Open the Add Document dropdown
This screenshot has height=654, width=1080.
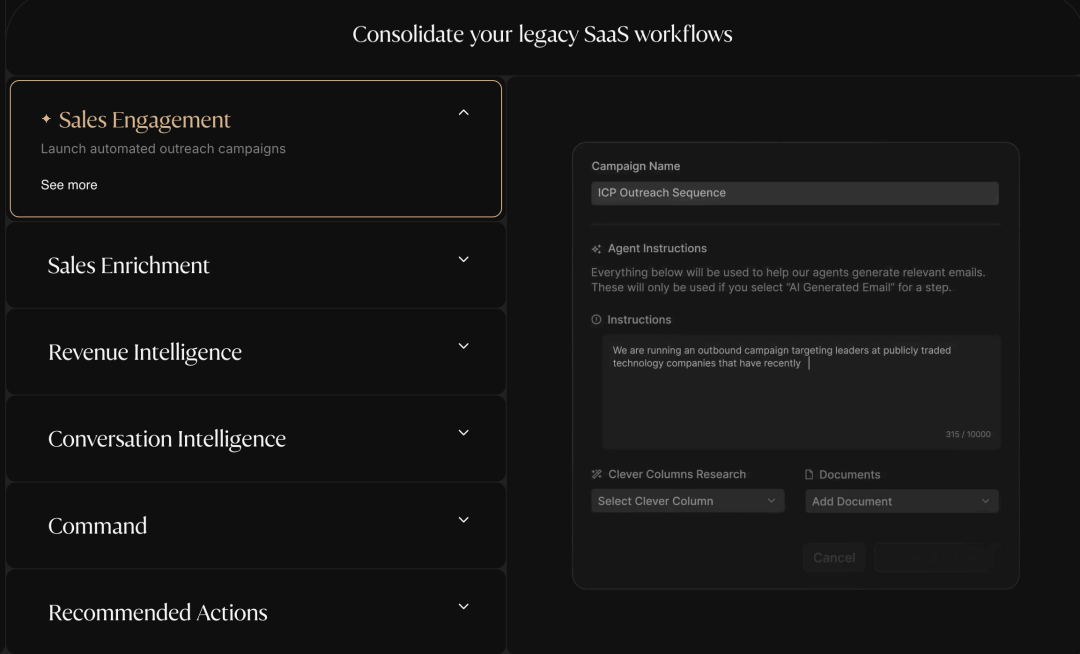pos(901,501)
